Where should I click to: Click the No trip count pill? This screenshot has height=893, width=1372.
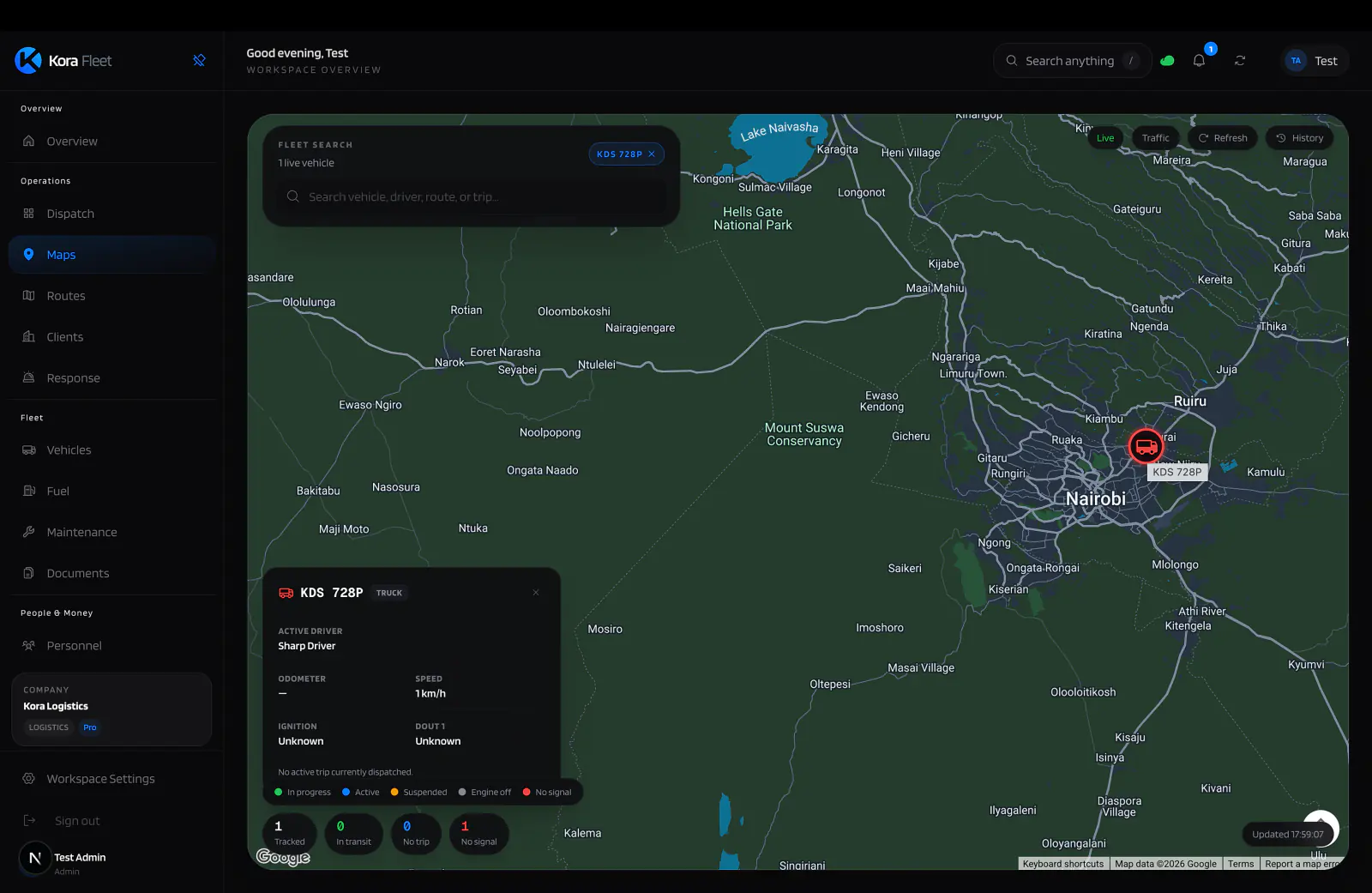pos(416,835)
